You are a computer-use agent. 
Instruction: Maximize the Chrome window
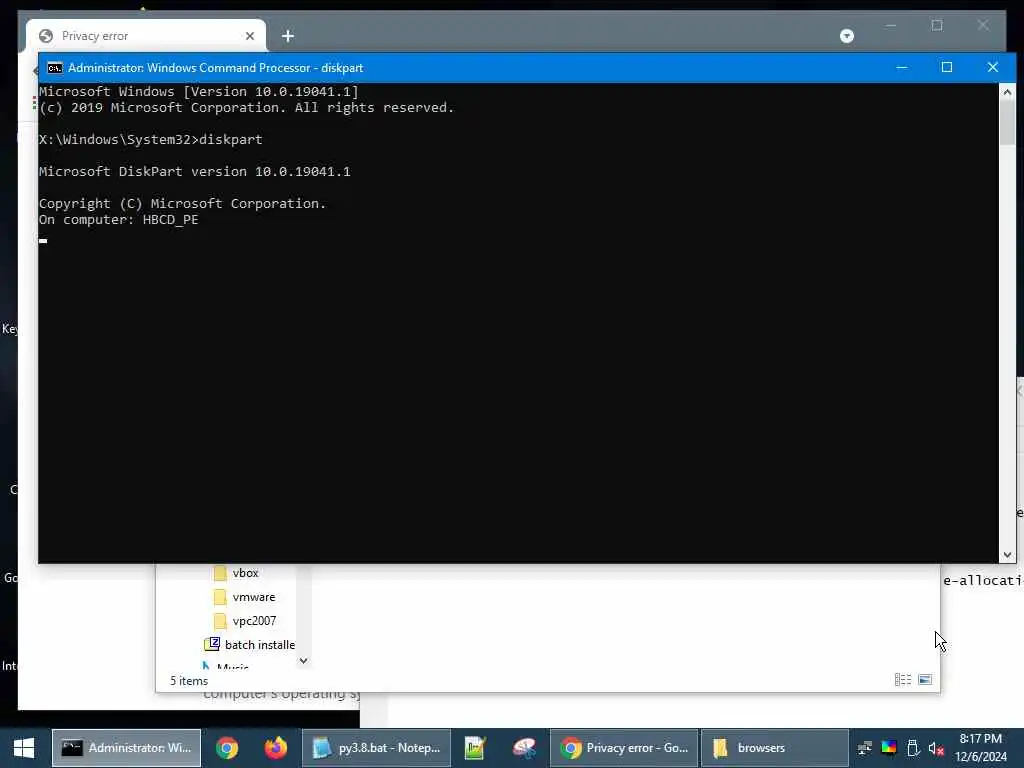pyautogui.click(x=937, y=25)
